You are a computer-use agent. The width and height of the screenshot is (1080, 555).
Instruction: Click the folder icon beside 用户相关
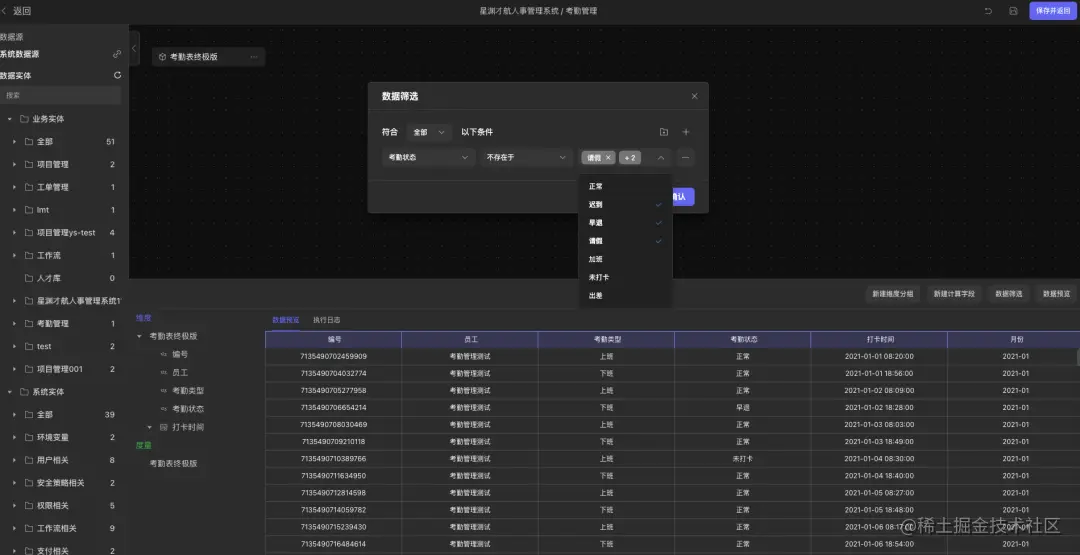tap(29, 460)
